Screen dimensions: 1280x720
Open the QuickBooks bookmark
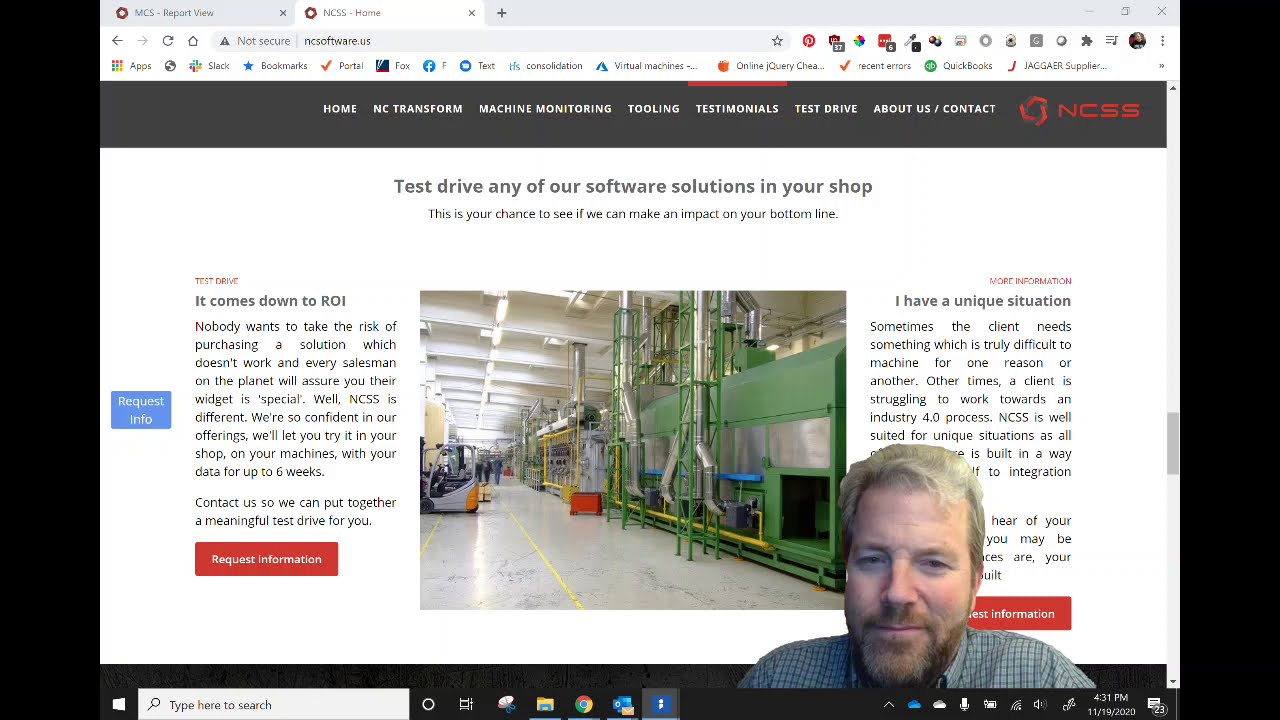(x=958, y=66)
